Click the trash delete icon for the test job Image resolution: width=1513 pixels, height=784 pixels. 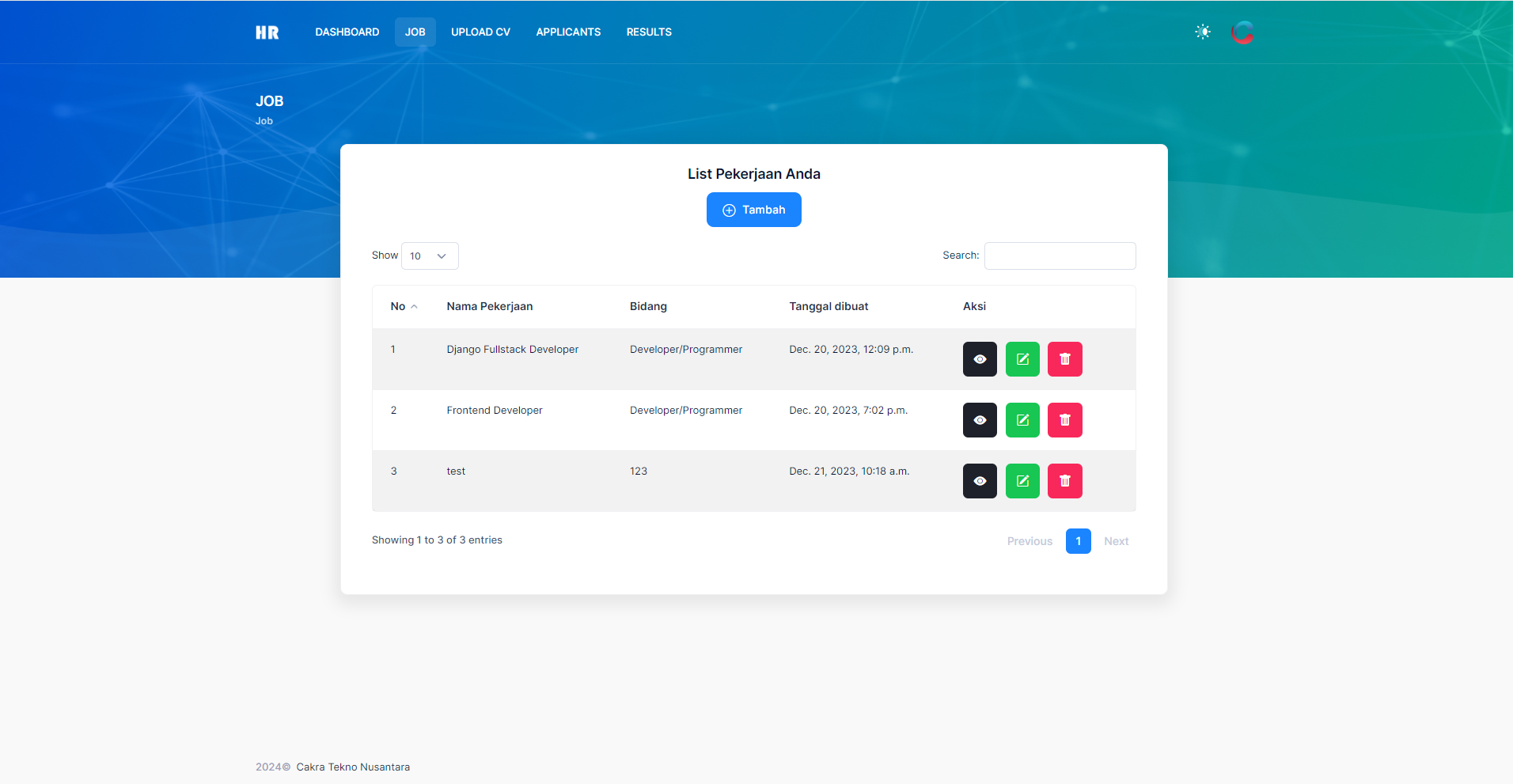coord(1064,480)
